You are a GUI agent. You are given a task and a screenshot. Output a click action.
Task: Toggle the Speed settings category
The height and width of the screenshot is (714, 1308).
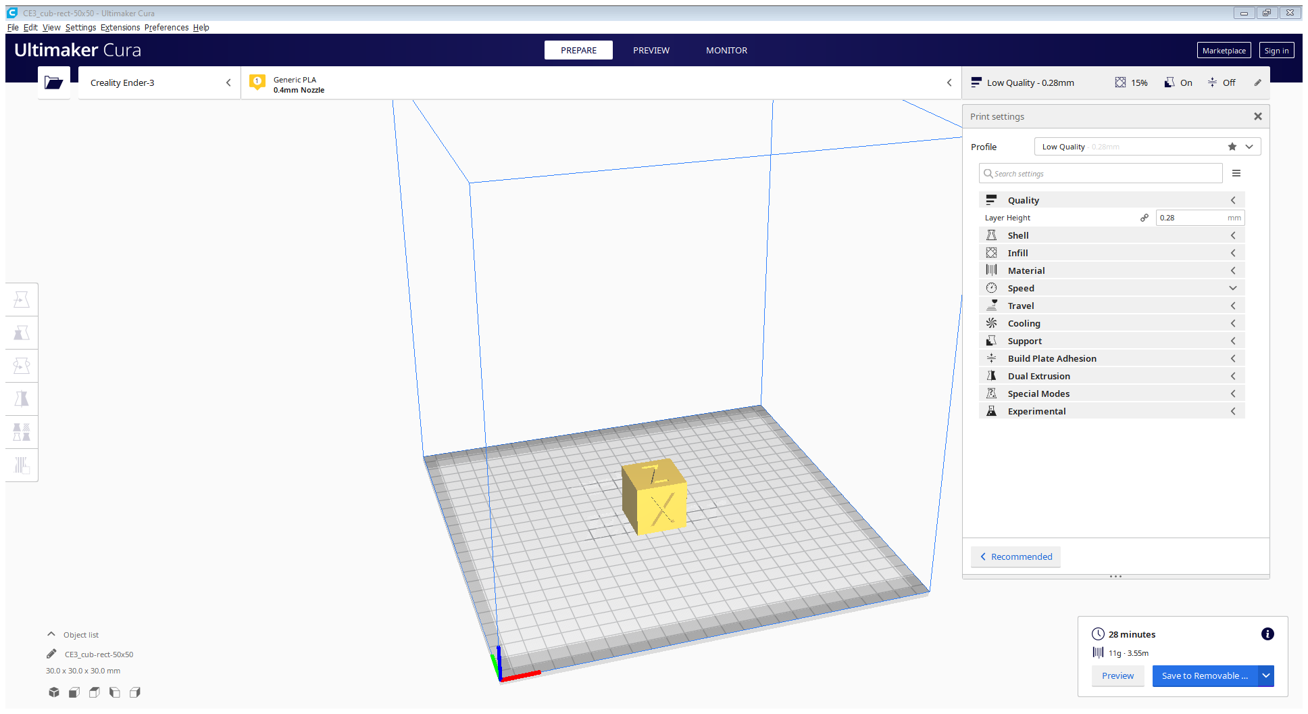click(x=1112, y=288)
